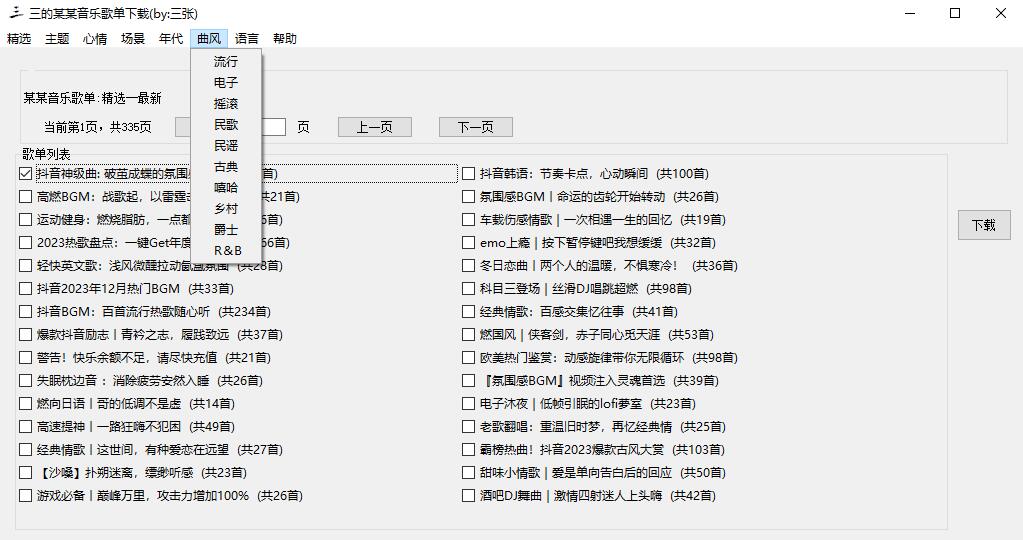Check 老歌翻唱:重温旧时梦 playlist
The image size is (1023, 540).
(468, 427)
